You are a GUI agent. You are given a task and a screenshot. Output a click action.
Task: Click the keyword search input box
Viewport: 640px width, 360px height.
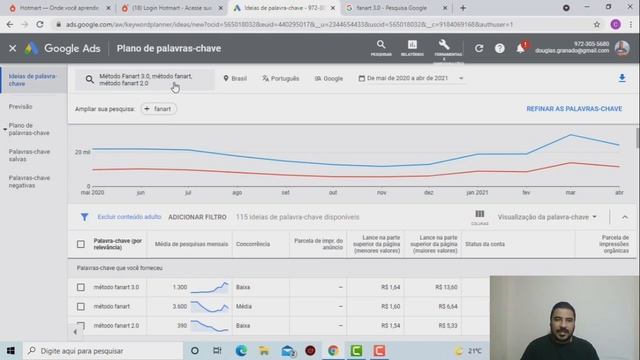[x=145, y=80]
